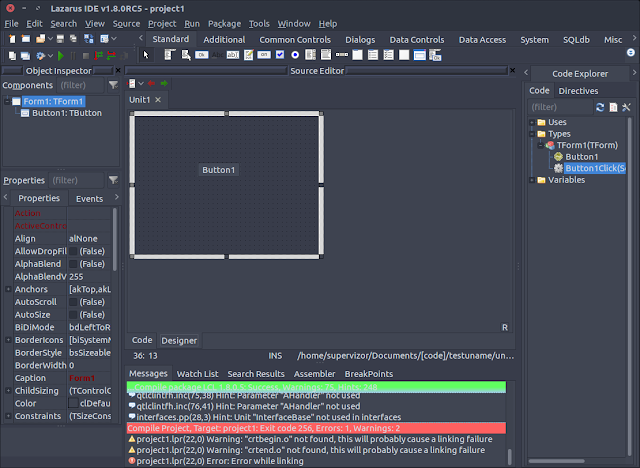Click the Save All icon
The image size is (640, 468).
tap(73, 39)
